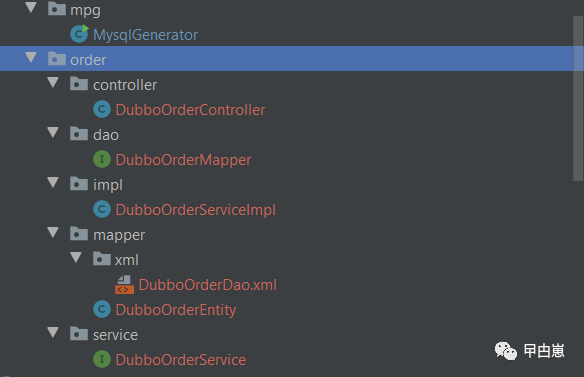Click the DubboOrderService interface icon
Viewport: 584px width, 377px height.
coord(102,359)
